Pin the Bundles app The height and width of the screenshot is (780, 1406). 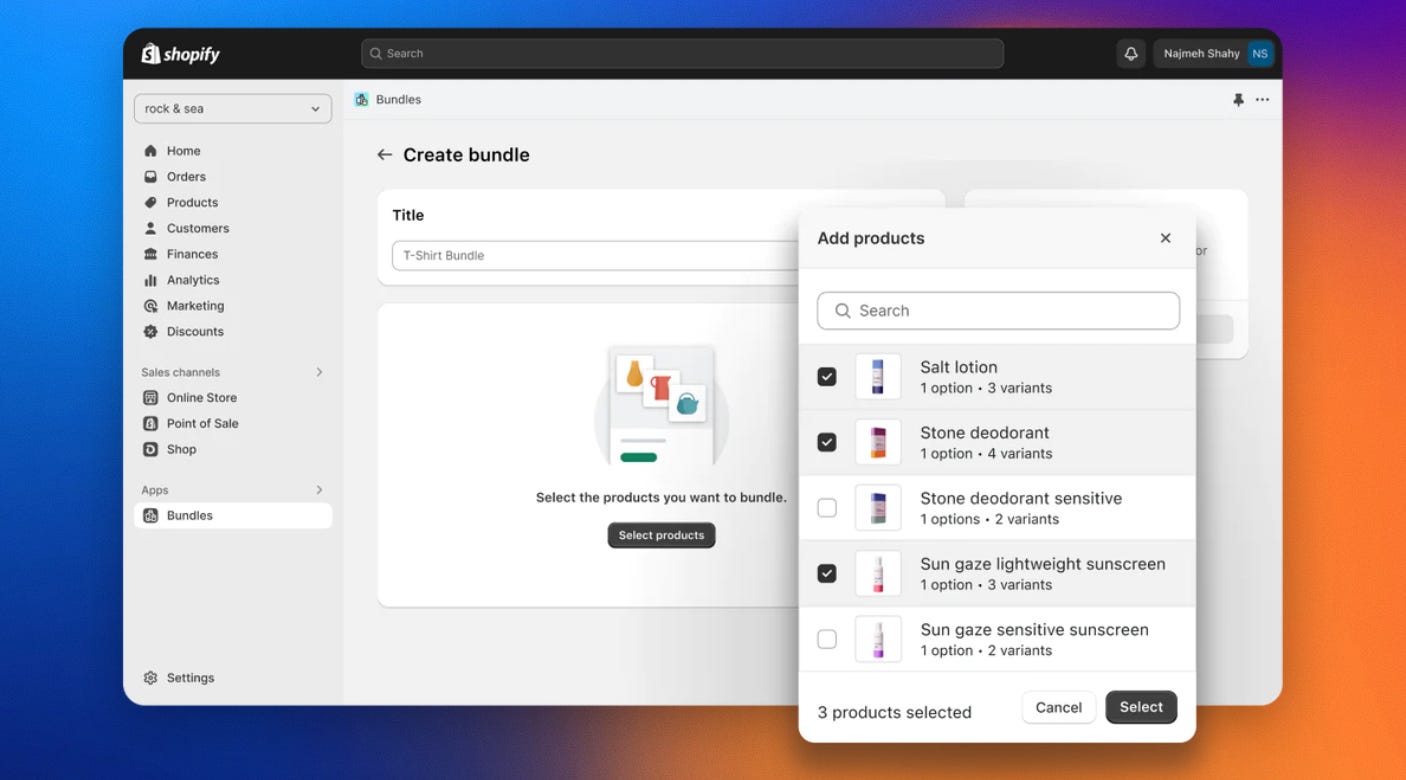(1238, 100)
